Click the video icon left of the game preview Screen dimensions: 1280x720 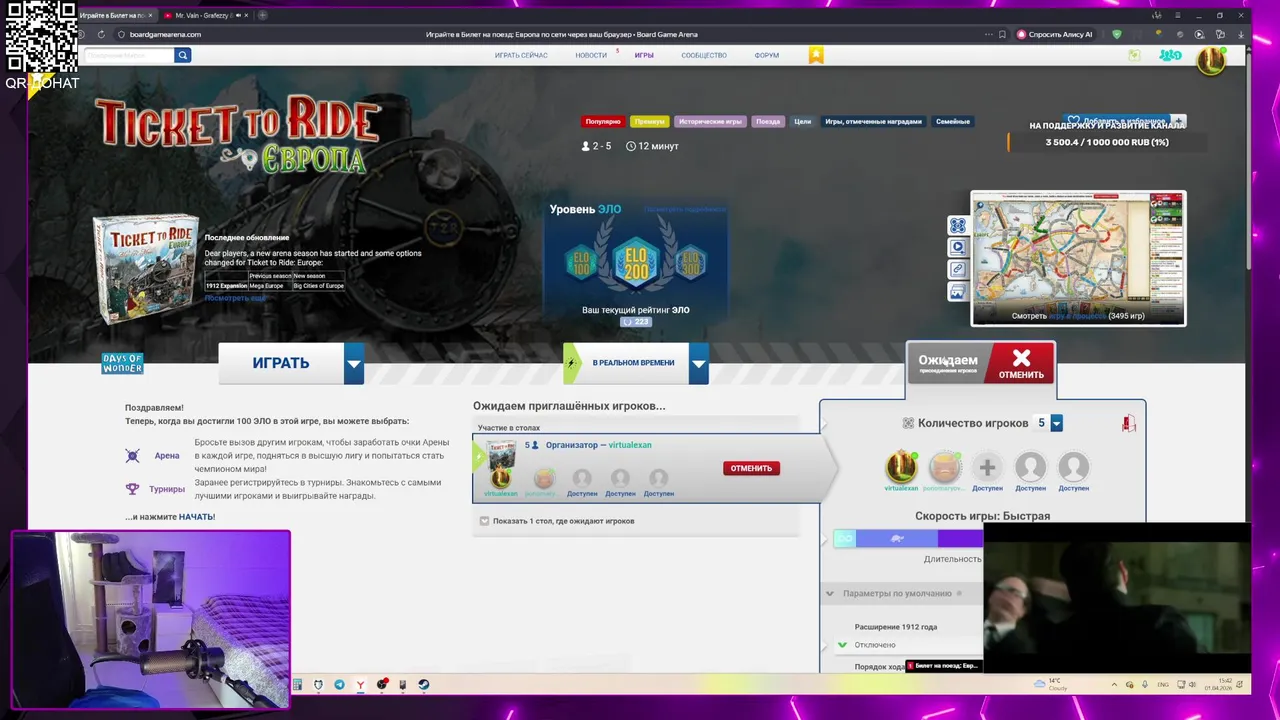tap(957, 247)
